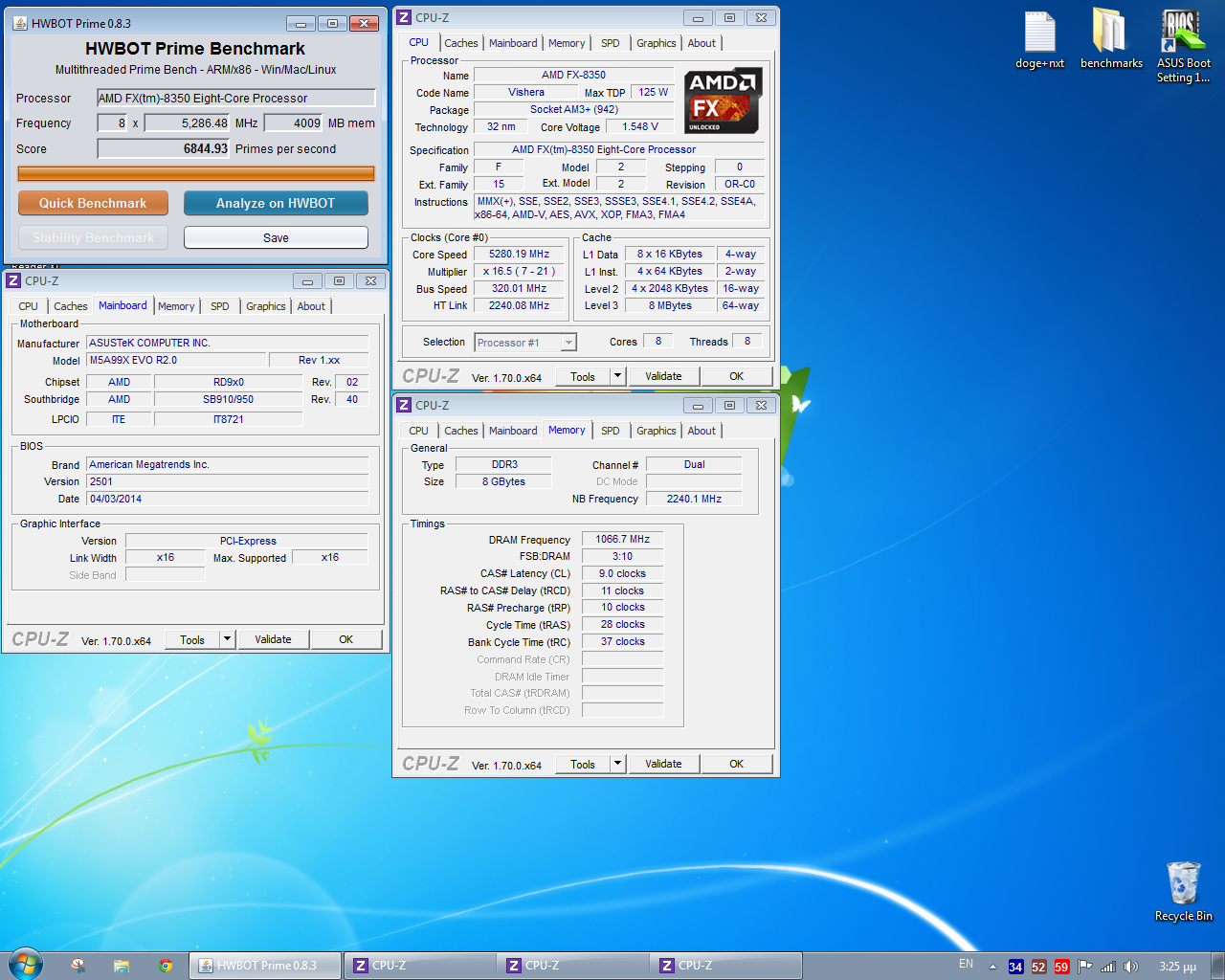Click the tray temperature icon showing 52
1225x980 pixels.
point(1038,967)
